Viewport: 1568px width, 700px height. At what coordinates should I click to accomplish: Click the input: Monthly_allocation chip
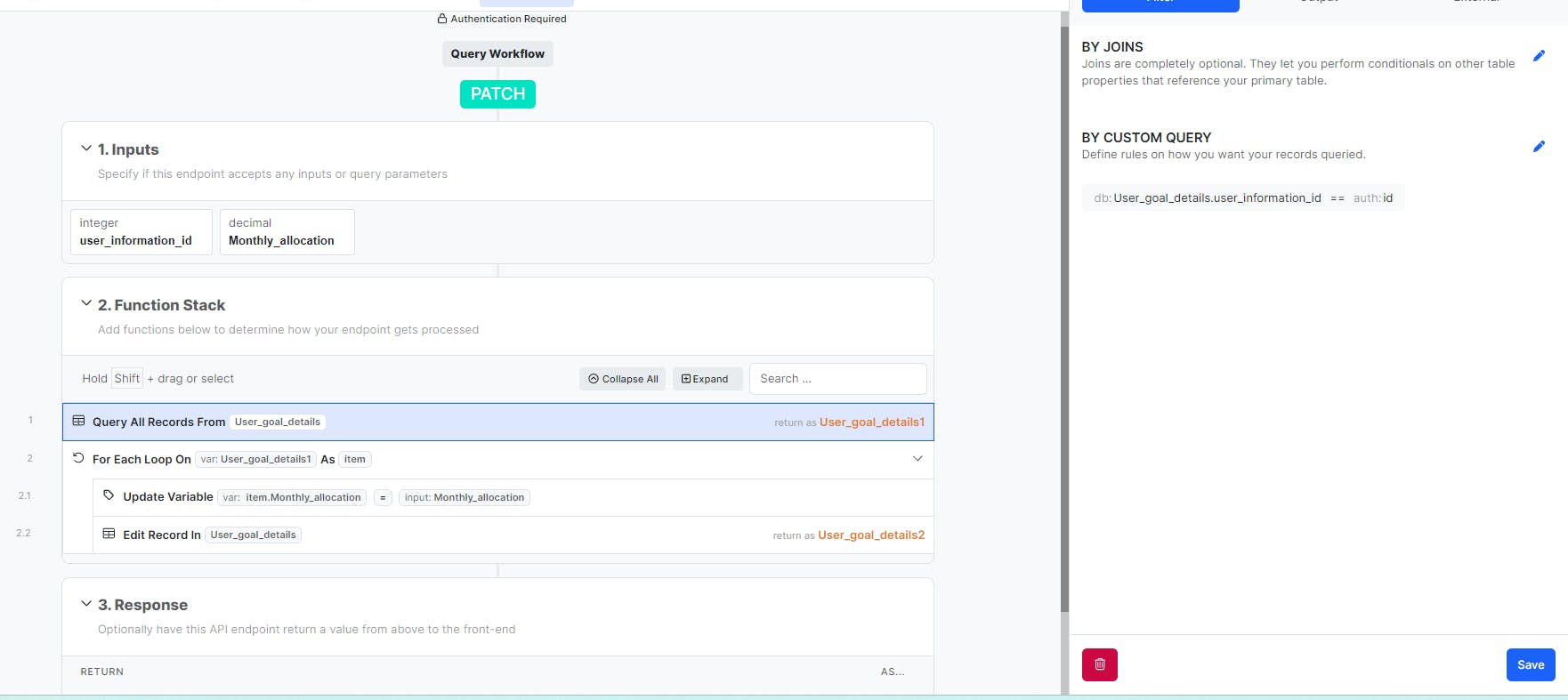click(465, 497)
